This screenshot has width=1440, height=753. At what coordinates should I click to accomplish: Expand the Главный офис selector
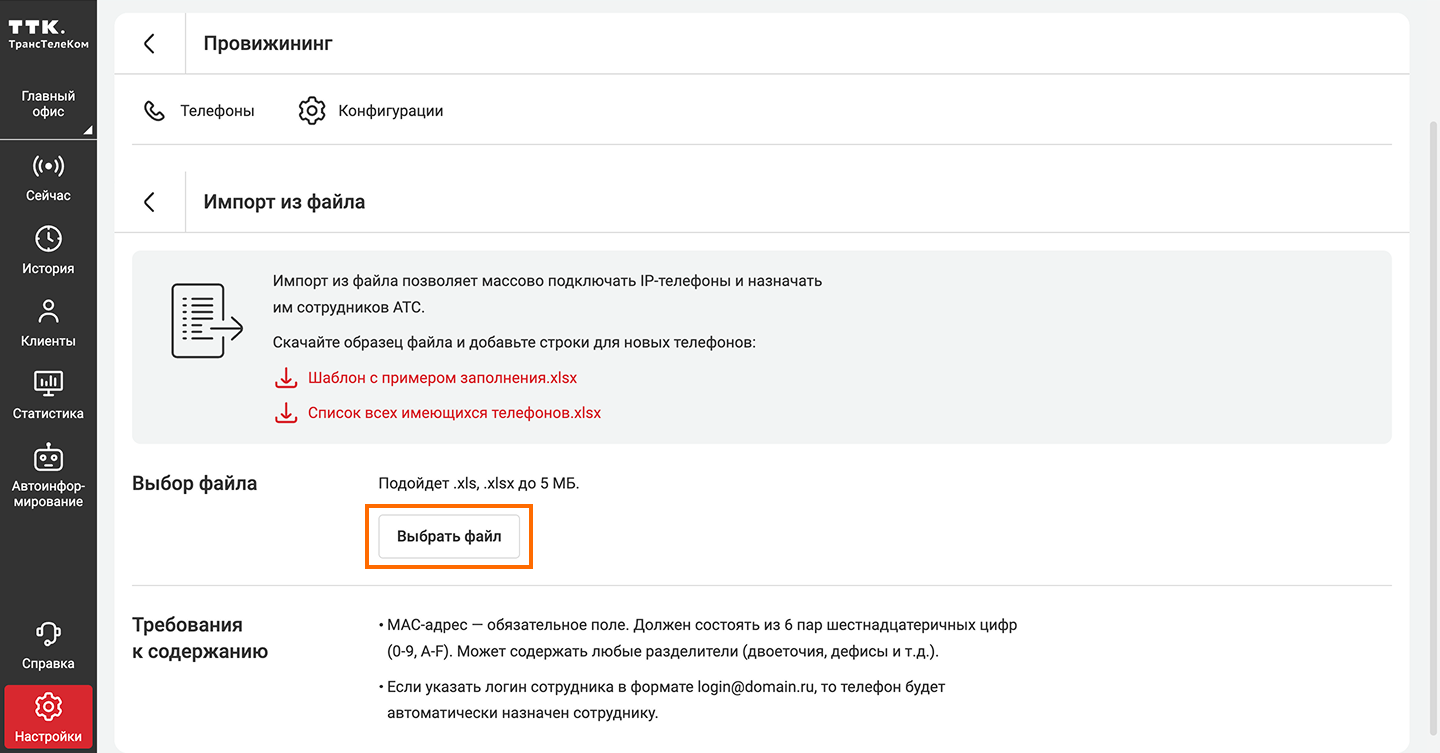pos(48,104)
